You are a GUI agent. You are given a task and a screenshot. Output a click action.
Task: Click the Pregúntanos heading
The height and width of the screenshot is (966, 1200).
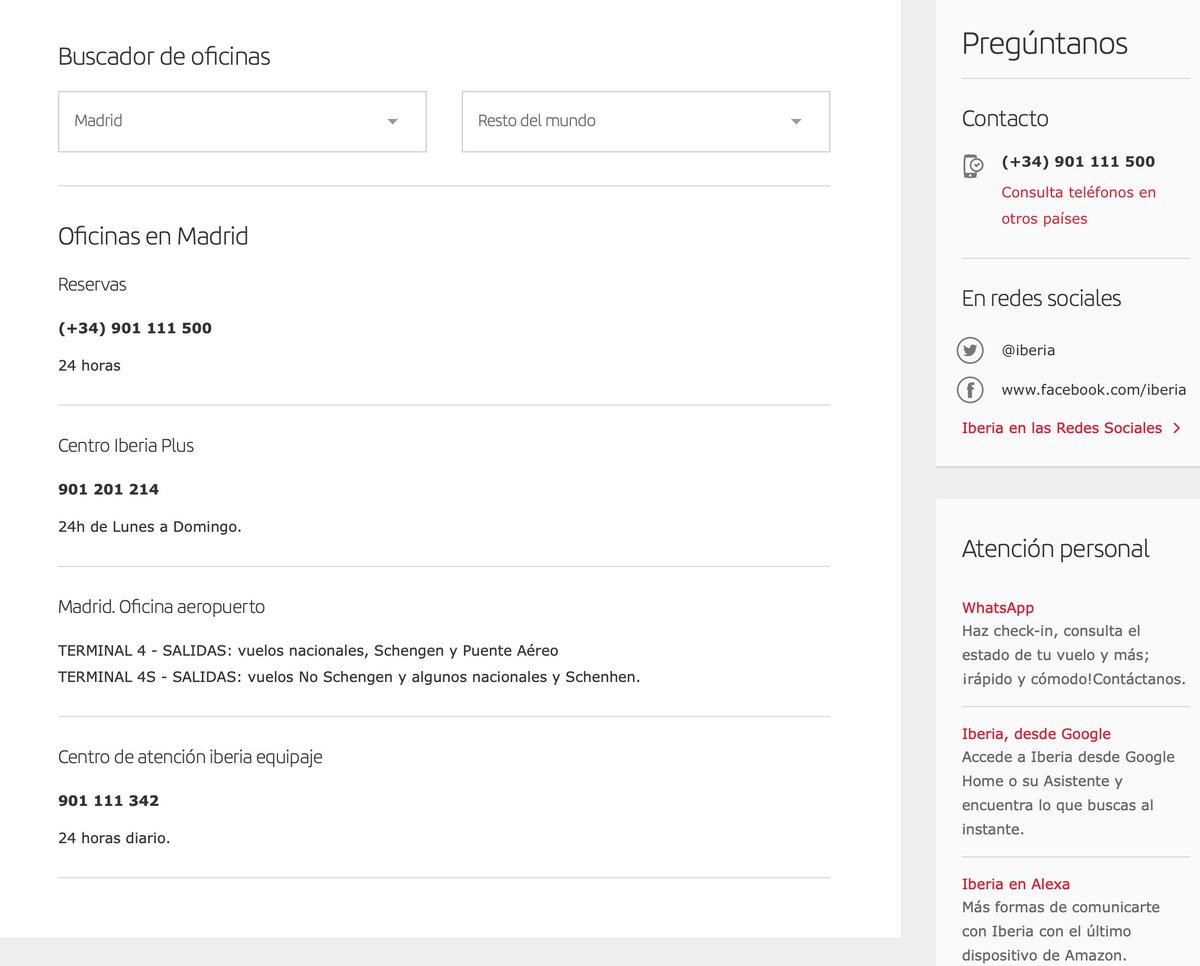pyautogui.click(x=1044, y=44)
